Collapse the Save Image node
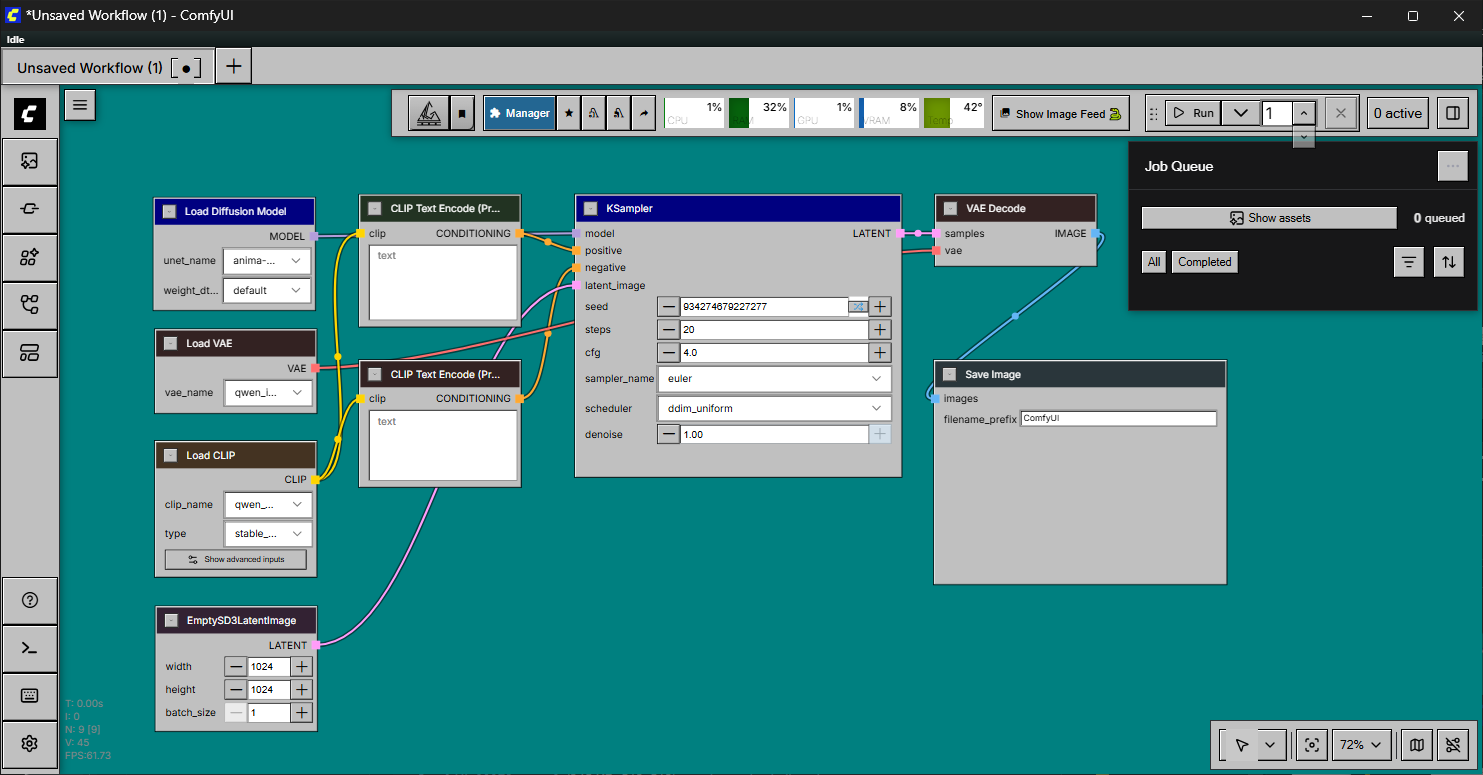Screen dimensions: 1483x775 [949, 374]
